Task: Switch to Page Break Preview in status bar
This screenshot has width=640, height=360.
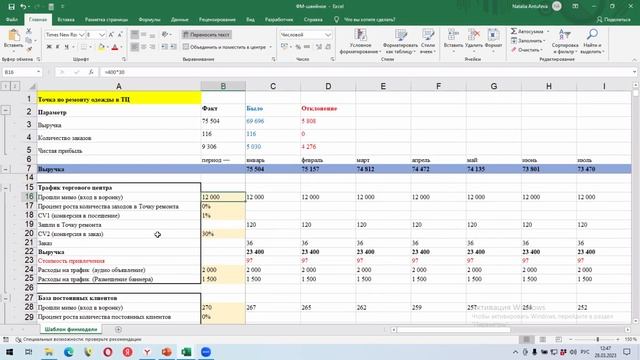Action: pyautogui.click(x=558, y=340)
